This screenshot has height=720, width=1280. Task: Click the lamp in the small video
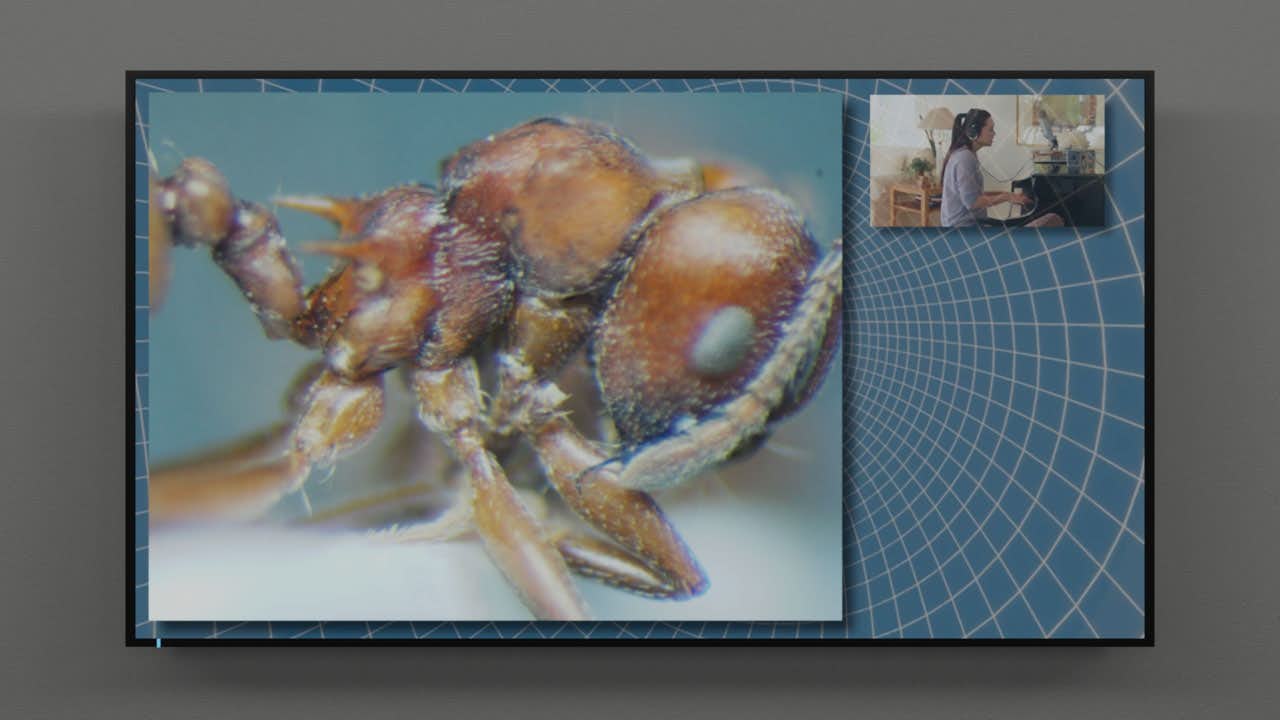point(936,122)
